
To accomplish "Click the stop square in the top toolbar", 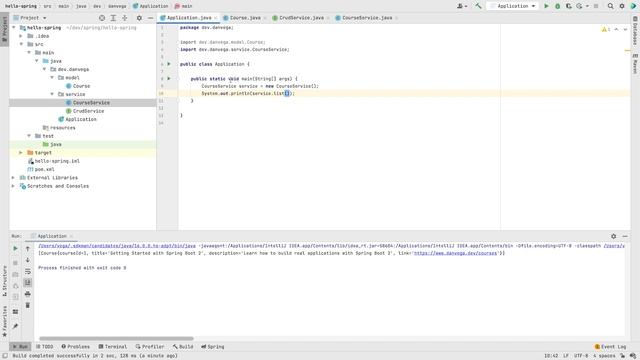I will [x=596, y=6].
